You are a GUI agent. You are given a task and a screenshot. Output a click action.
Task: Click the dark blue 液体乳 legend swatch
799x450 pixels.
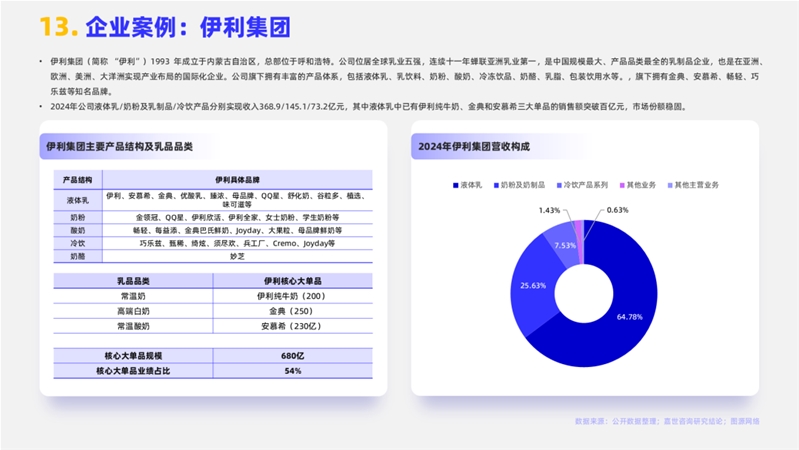tap(456, 186)
